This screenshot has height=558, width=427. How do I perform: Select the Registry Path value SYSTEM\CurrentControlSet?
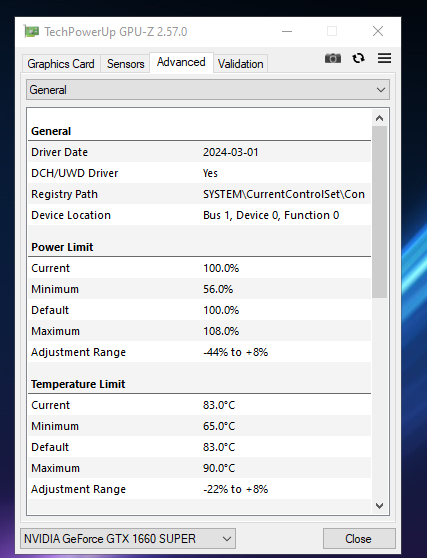284,194
